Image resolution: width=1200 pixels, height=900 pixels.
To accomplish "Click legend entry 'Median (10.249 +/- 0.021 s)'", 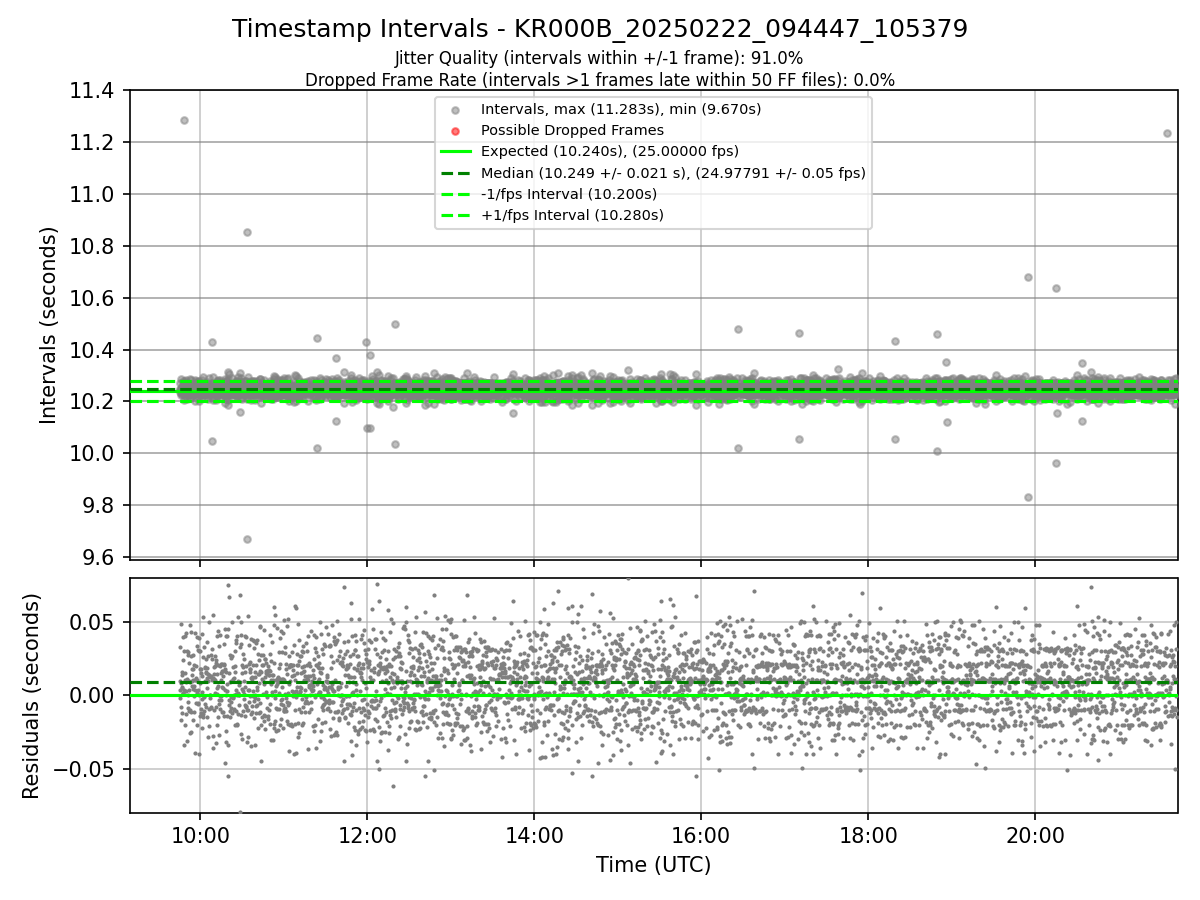I will 673,173.
